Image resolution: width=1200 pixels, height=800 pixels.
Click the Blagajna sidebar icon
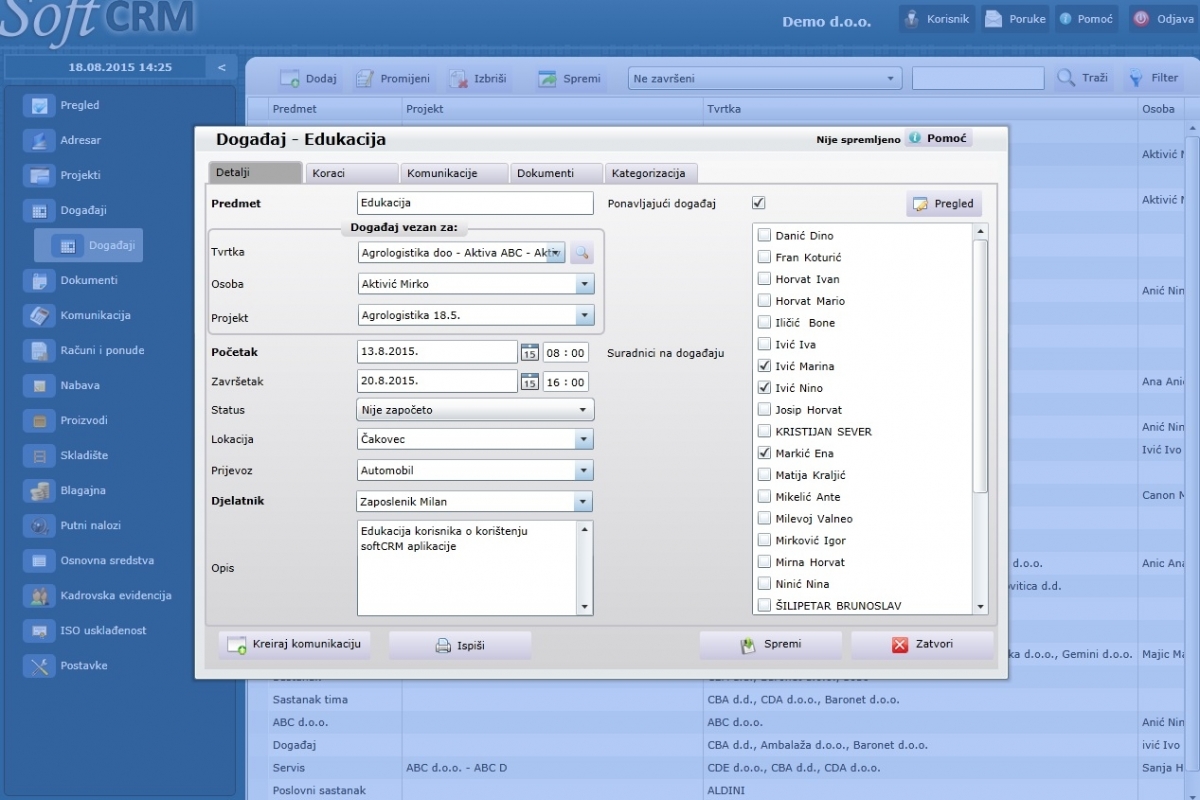tap(39, 491)
